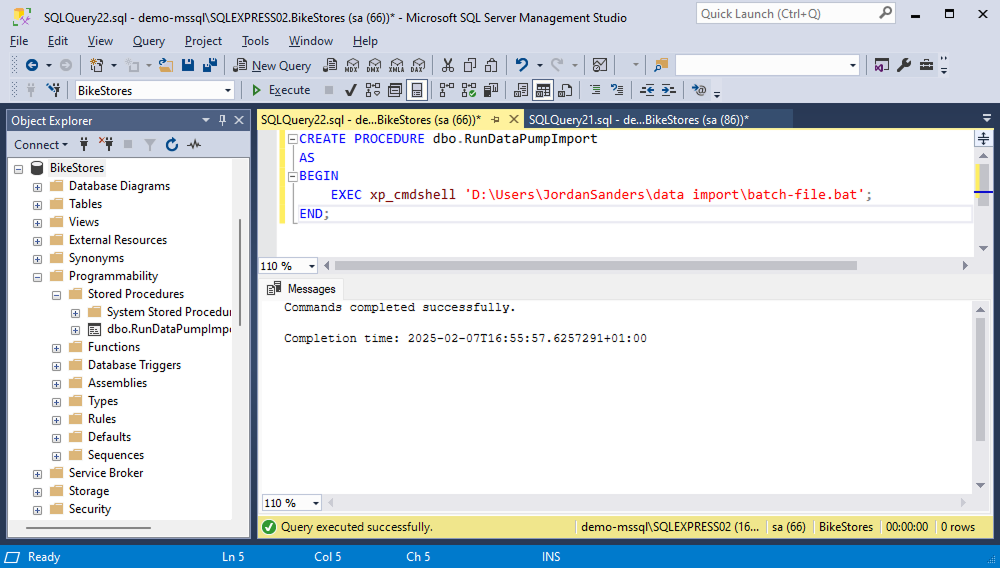Click the Save All icon

pos(210,65)
